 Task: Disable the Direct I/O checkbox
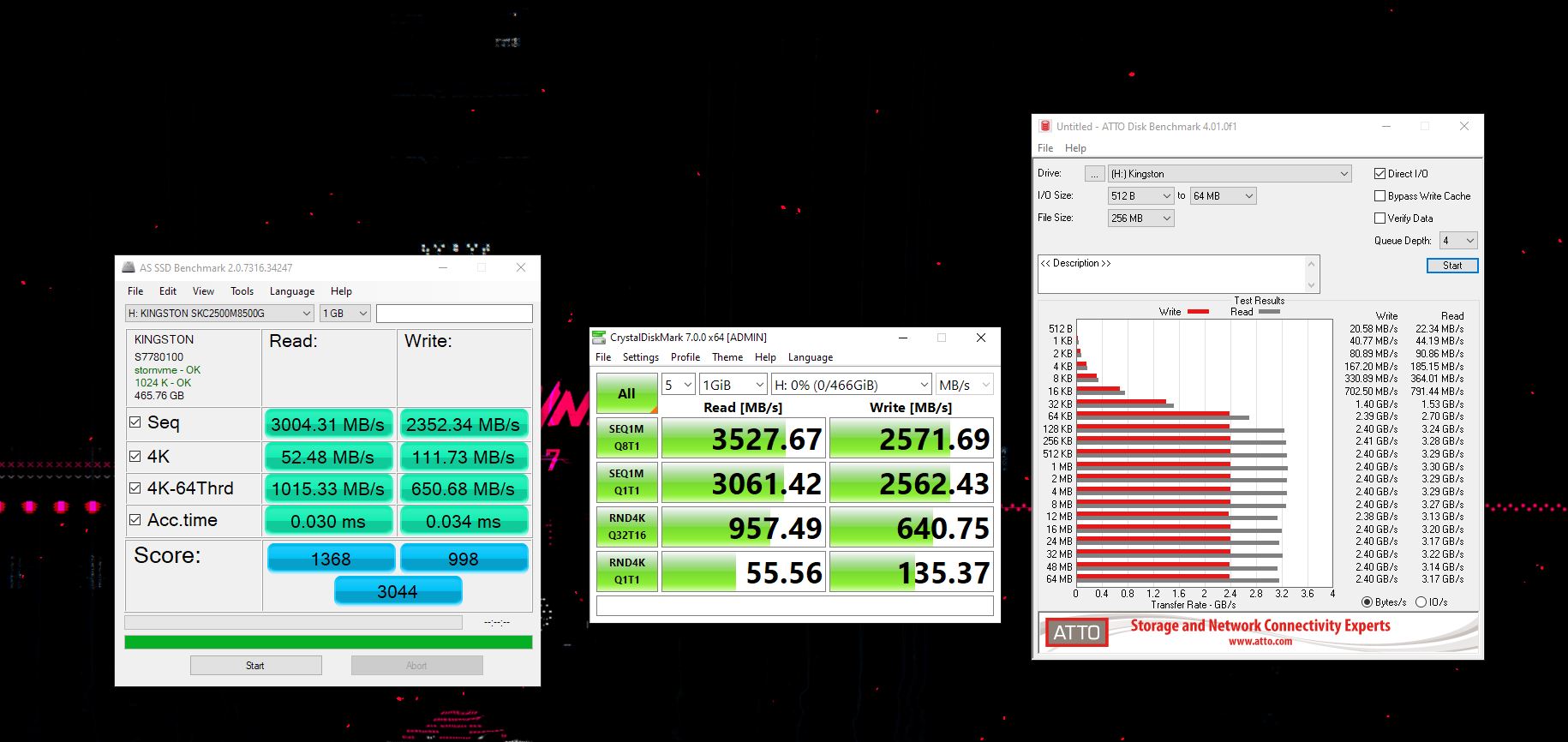pos(1379,173)
